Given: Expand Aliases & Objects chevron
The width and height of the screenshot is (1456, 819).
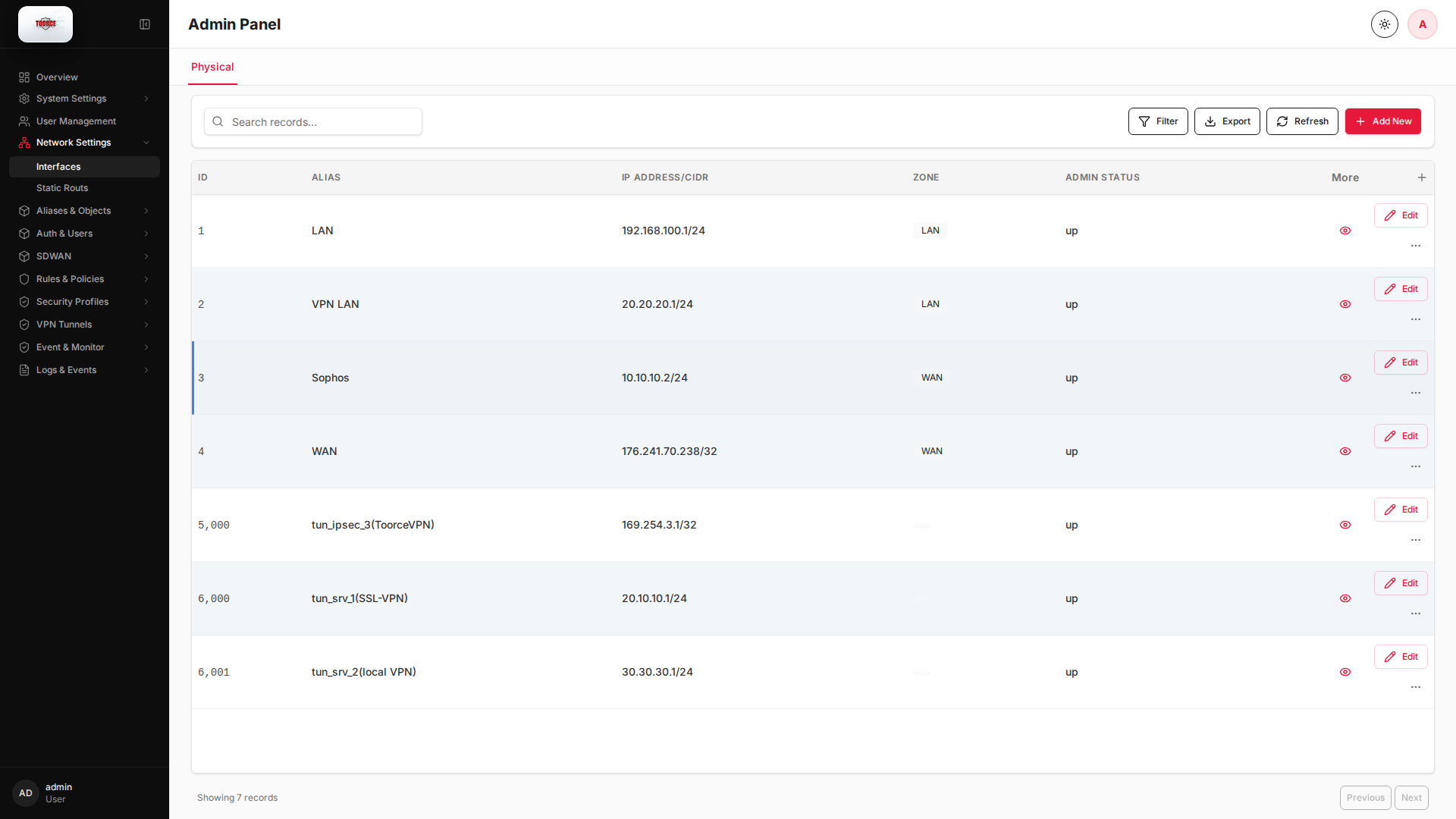Looking at the screenshot, I should coord(146,211).
